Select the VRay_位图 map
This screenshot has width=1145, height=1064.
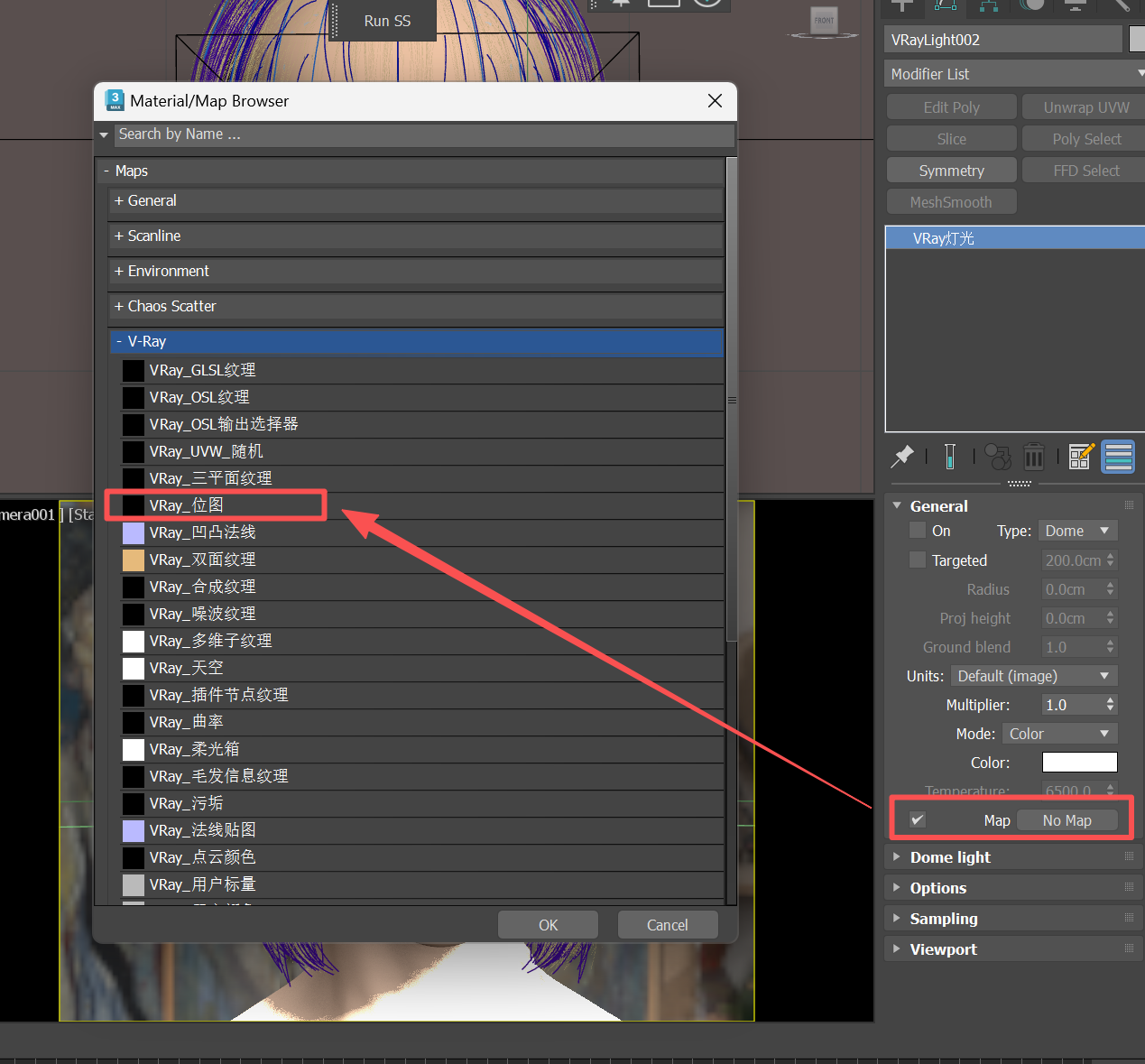pyautogui.click(x=422, y=505)
